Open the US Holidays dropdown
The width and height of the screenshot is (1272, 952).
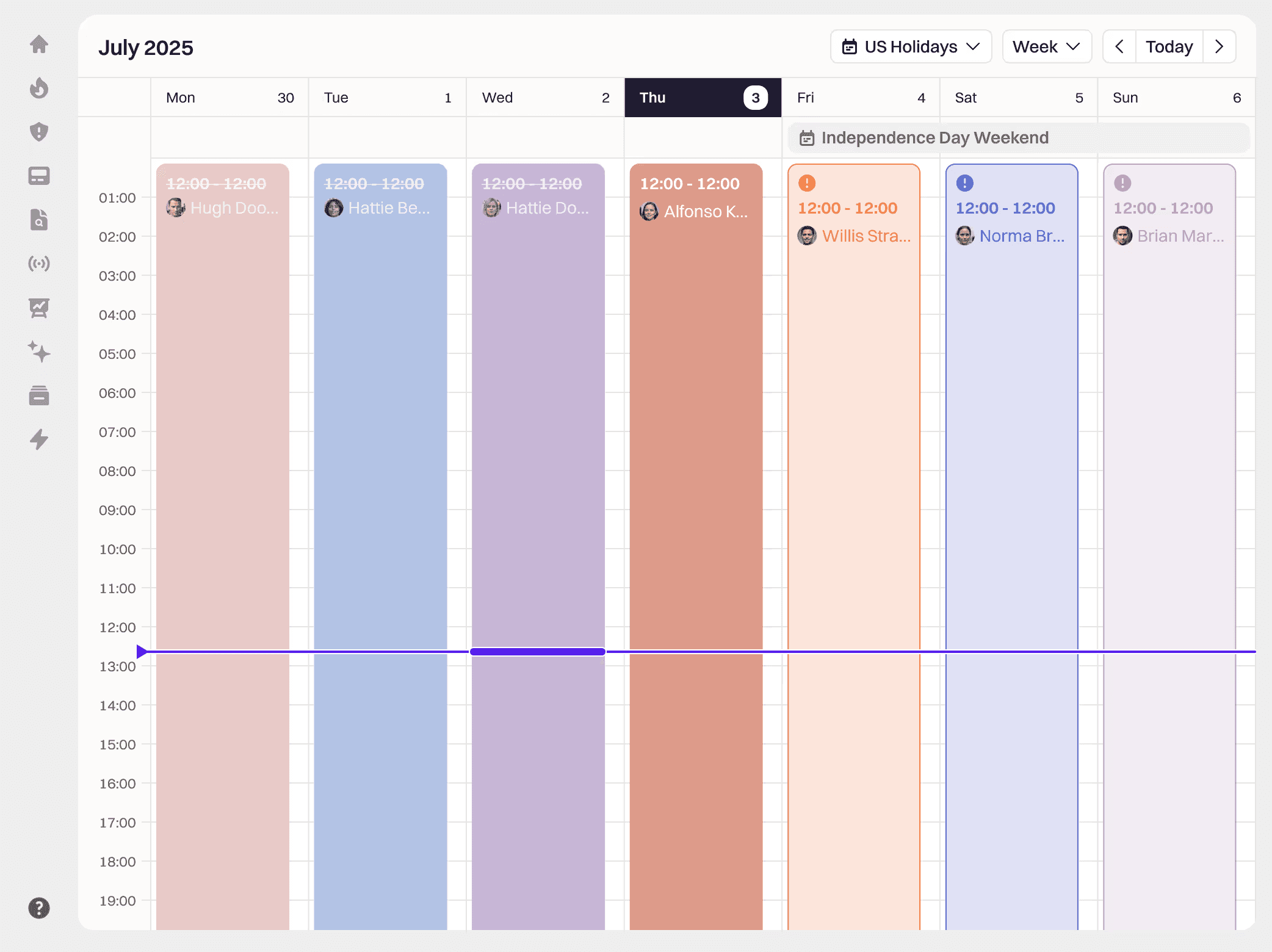click(x=911, y=46)
